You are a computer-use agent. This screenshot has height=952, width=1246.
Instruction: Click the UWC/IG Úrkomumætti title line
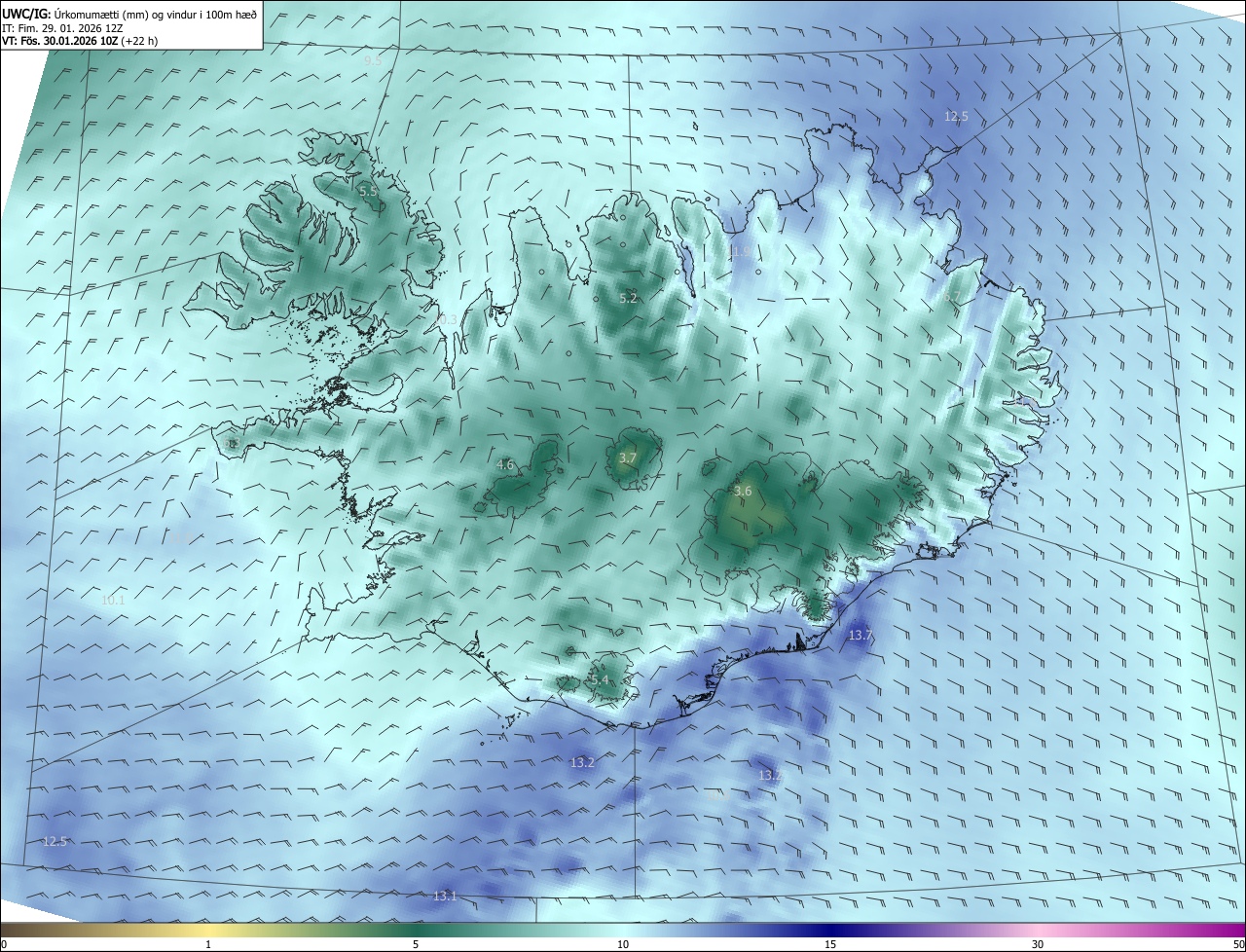129,13
